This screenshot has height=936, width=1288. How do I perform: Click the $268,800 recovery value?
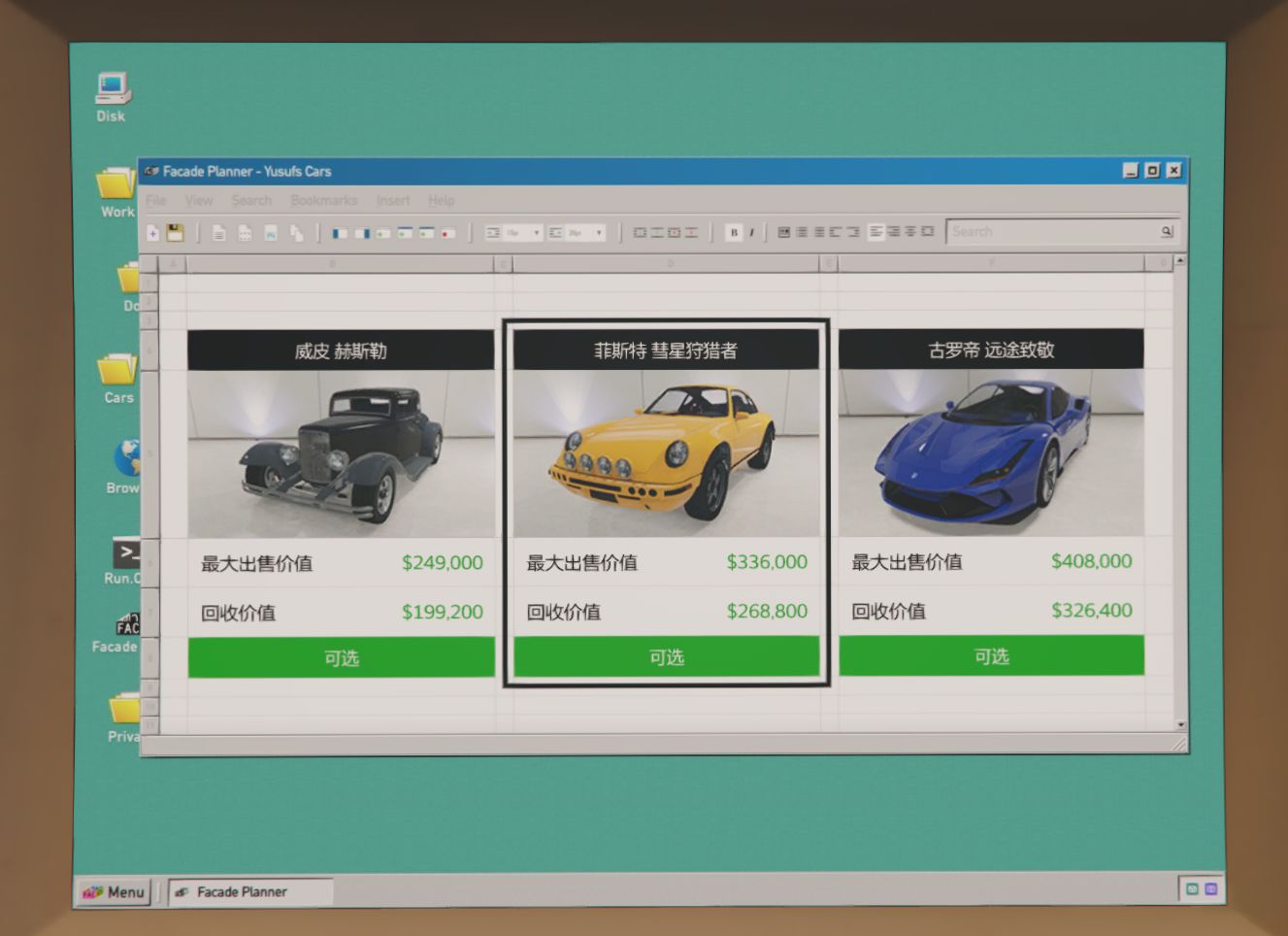767,611
